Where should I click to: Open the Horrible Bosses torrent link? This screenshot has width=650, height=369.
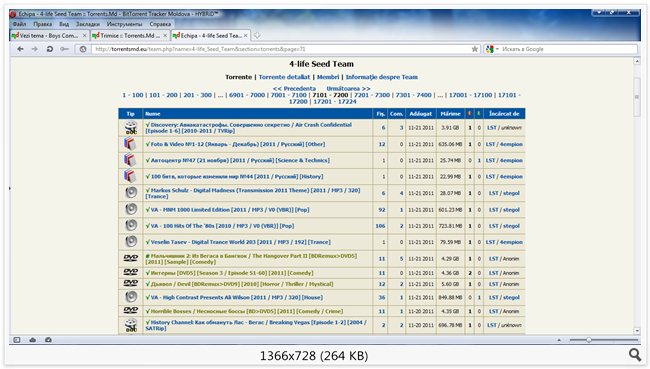(x=246, y=311)
